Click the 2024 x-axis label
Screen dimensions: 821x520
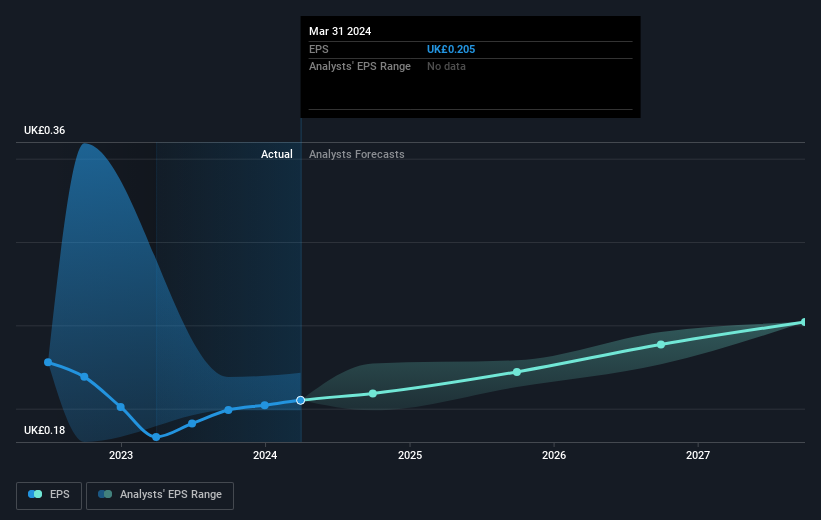(265, 455)
